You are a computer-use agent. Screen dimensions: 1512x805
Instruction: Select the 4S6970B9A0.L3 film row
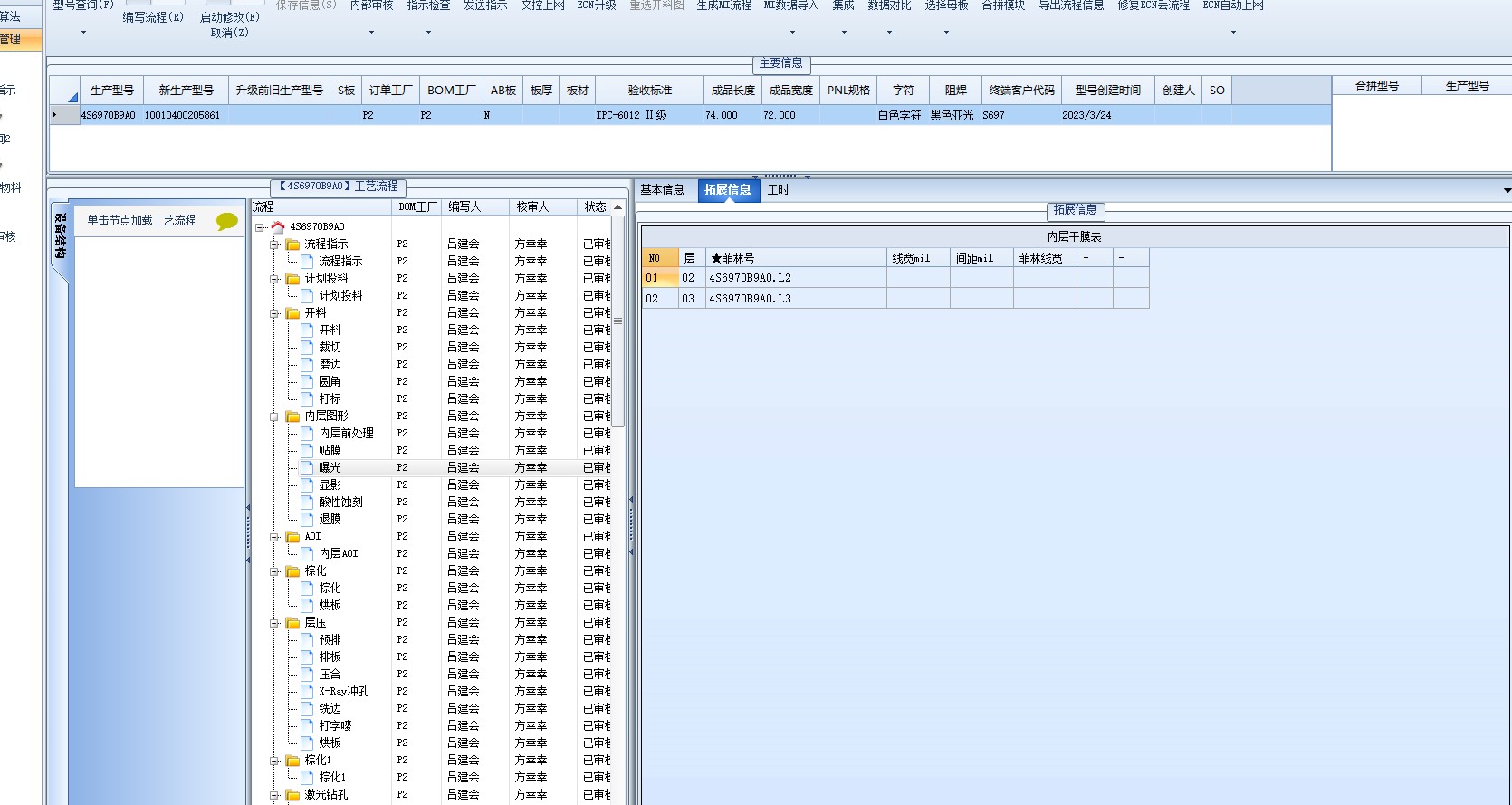click(895, 299)
